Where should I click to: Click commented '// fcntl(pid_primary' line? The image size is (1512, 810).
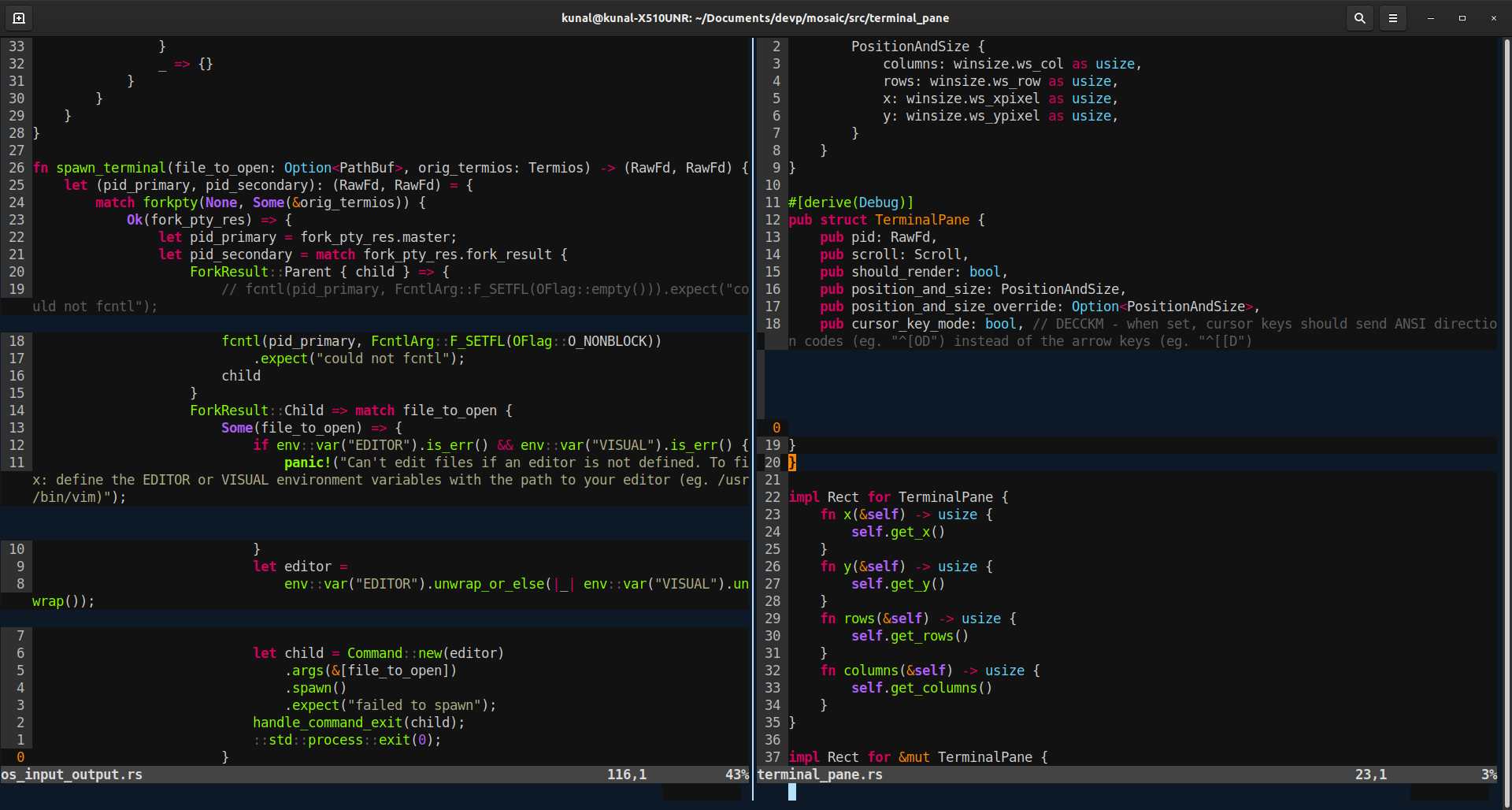tap(485, 289)
